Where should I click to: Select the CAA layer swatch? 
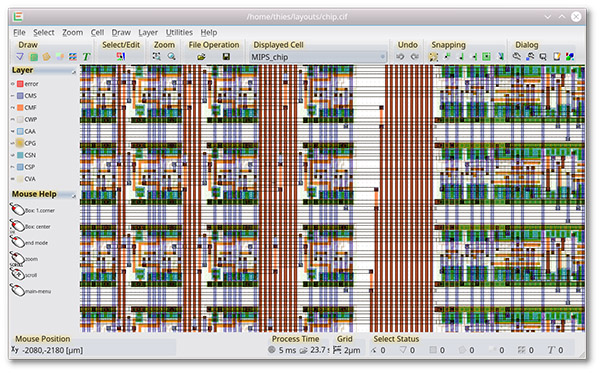20,131
